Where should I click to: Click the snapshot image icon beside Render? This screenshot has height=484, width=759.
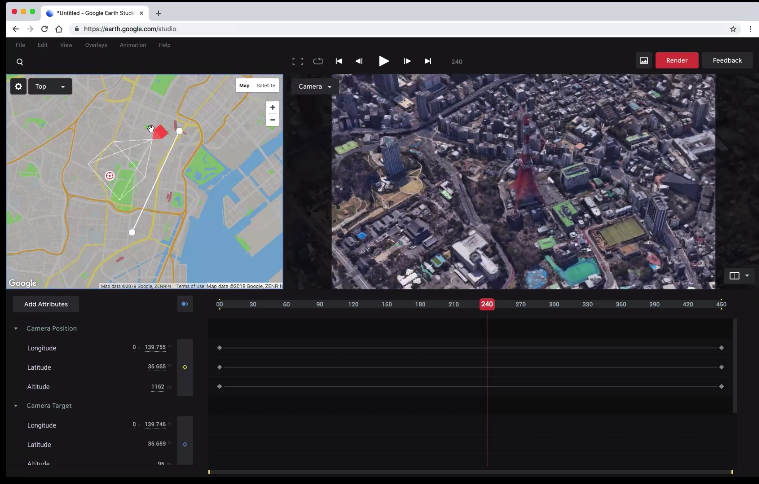coord(644,60)
